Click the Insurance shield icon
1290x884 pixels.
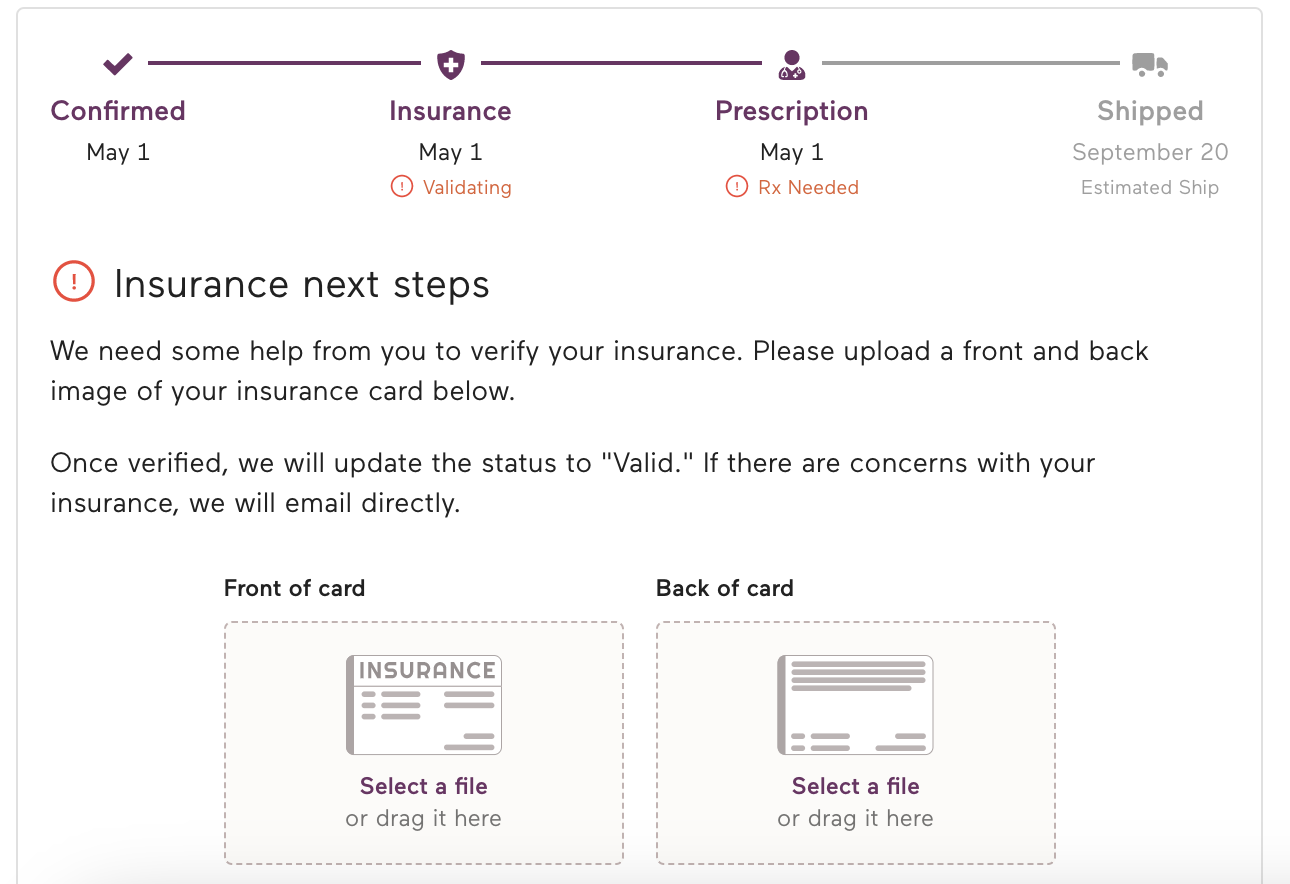[x=451, y=65]
